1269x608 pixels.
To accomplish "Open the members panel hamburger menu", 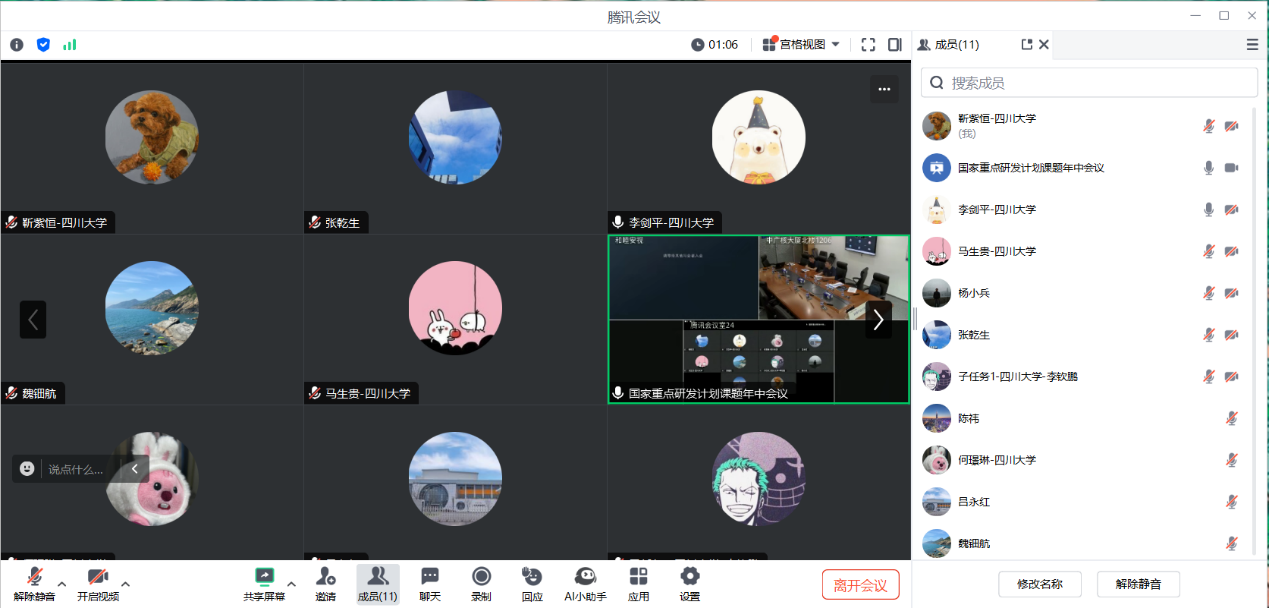I will [1252, 45].
